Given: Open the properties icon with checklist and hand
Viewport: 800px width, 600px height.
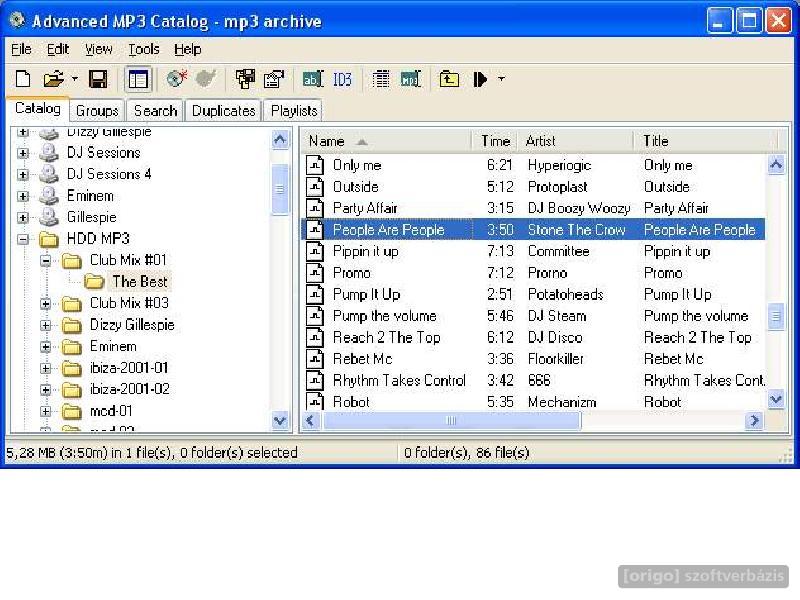Looking at the screenshot, I should pos(274,79).
